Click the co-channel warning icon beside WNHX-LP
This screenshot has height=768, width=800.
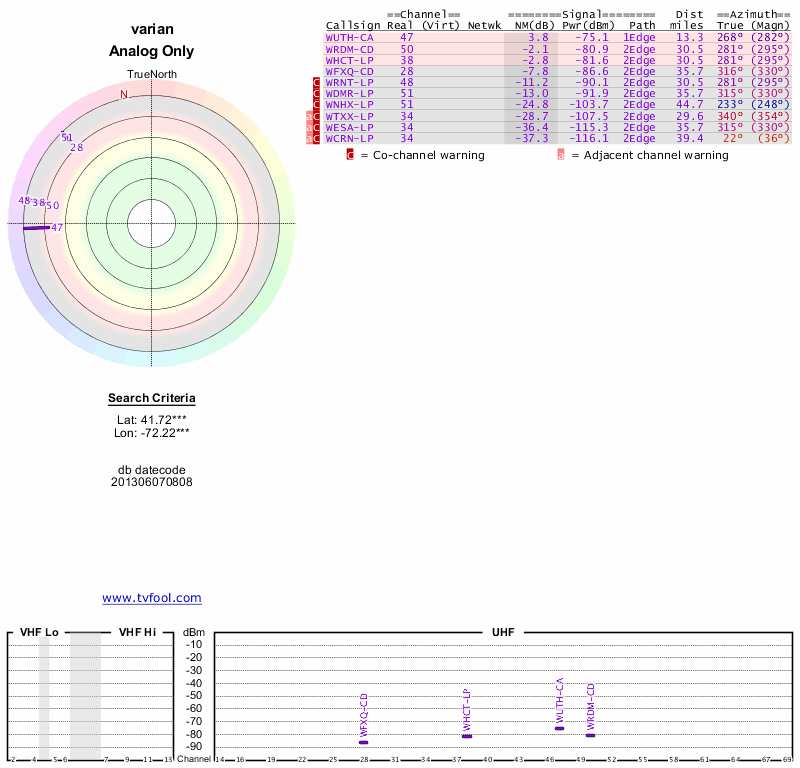click(x=316, y=104)
